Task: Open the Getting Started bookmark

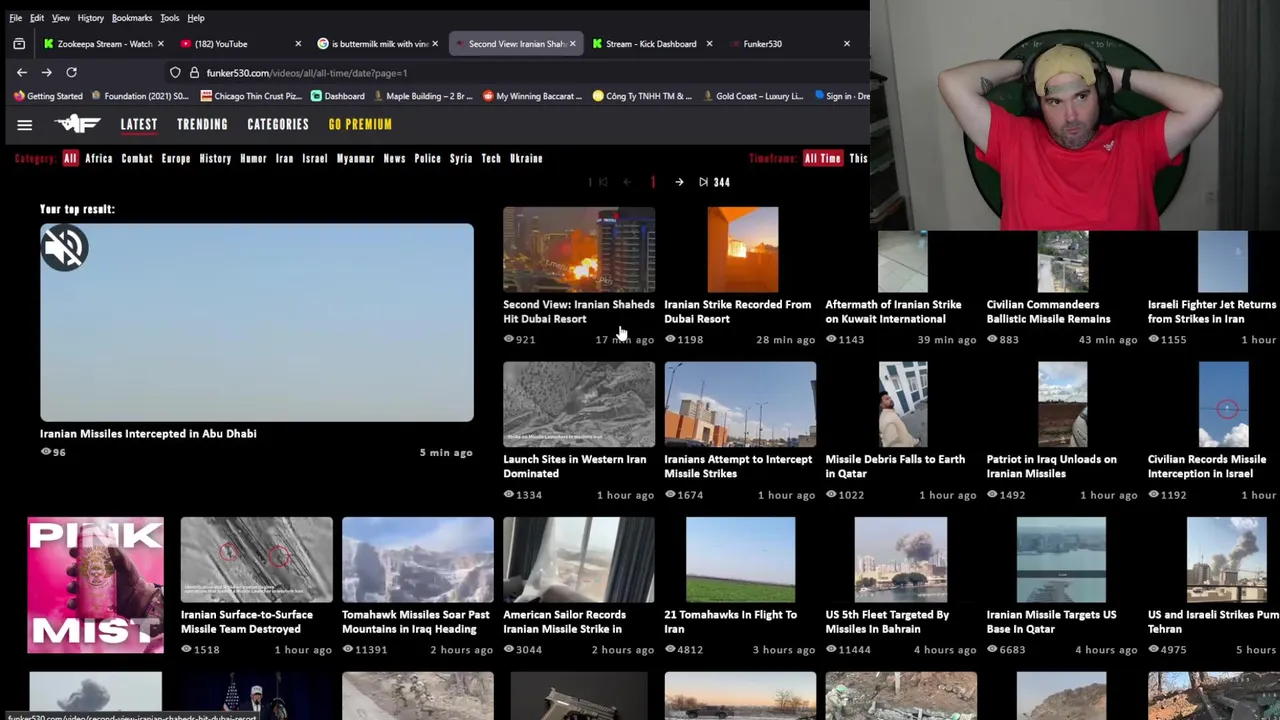Action: point(48,96)
